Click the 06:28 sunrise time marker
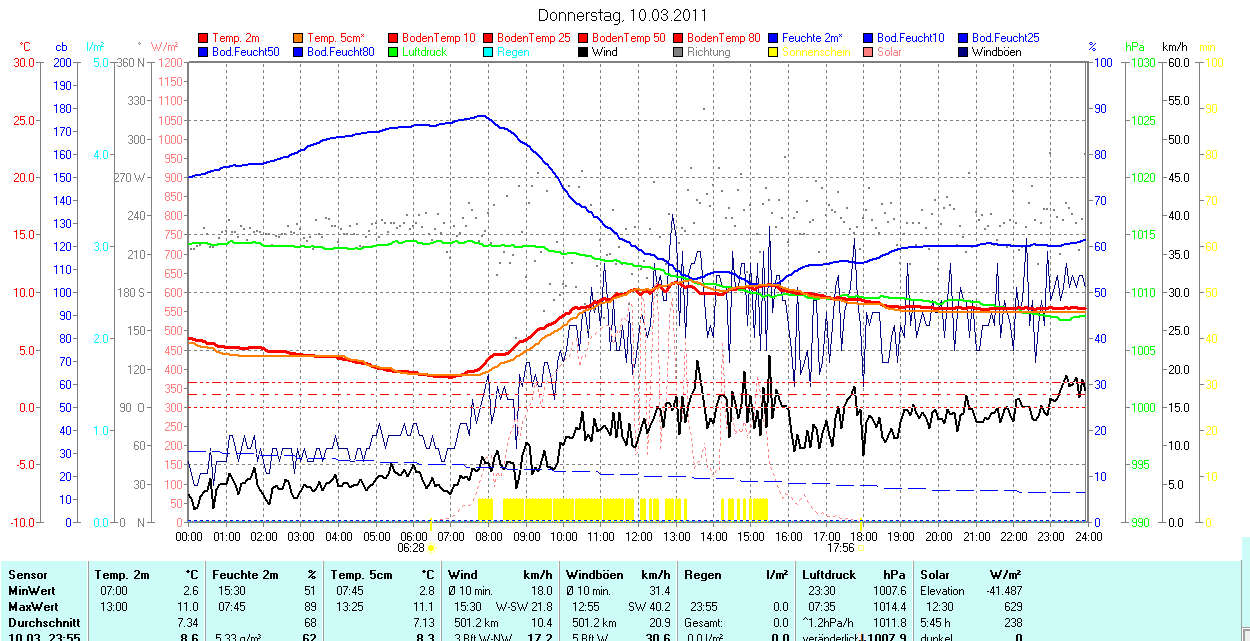The height and width of the screenshot is (641, 1250). [411, 548]
